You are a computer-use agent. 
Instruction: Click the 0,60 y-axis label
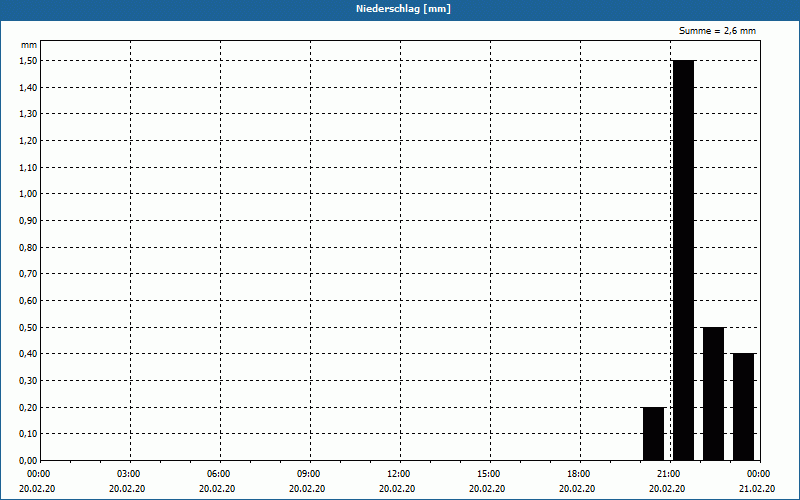[x=28, y=301]
